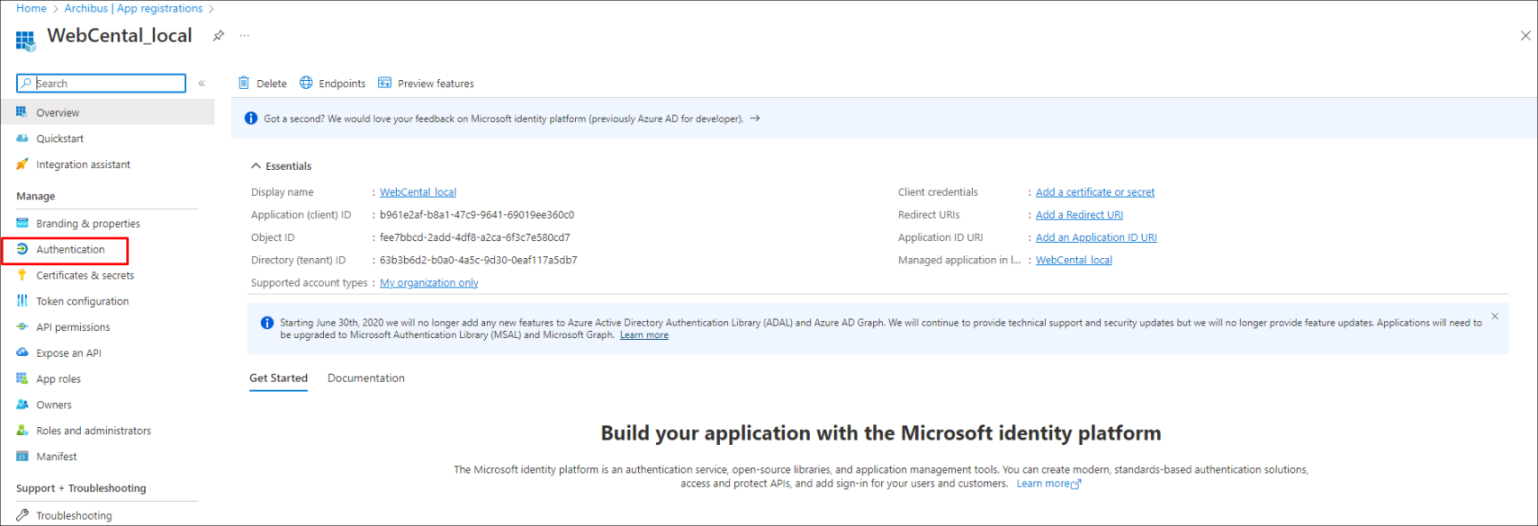Viewport: 1538px width, 526px height.
Task: Open the Authentication menu item
Action: [x=70, y=249]
